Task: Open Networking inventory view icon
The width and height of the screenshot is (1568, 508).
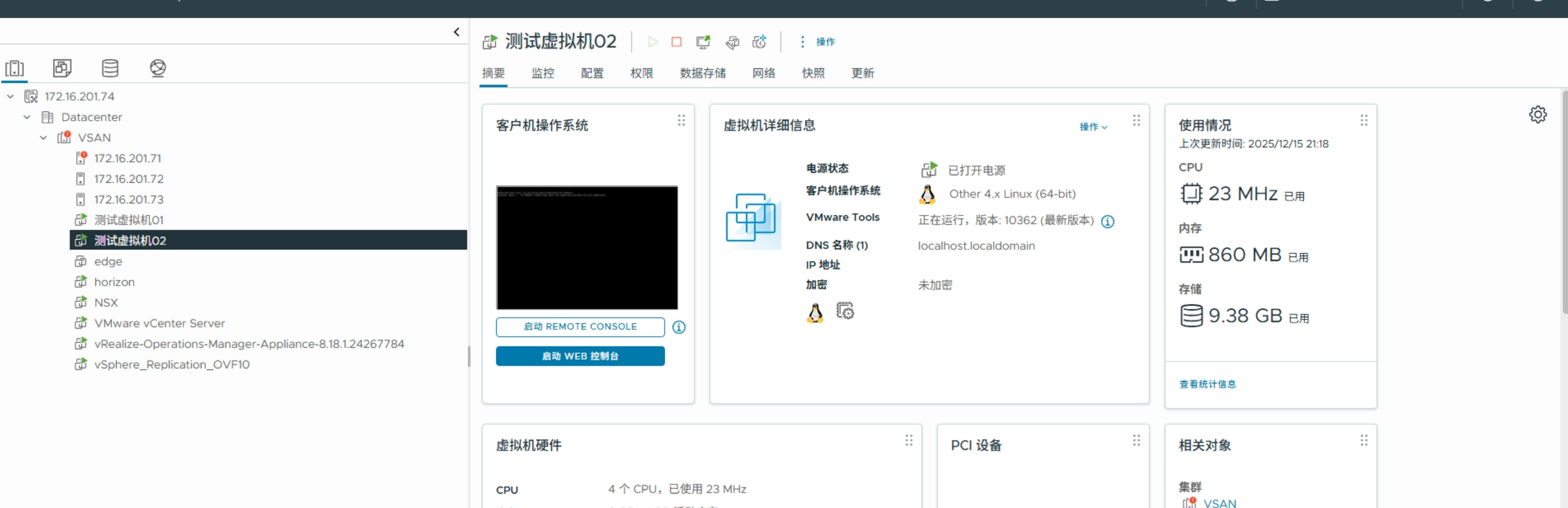Action: (157, 68)
